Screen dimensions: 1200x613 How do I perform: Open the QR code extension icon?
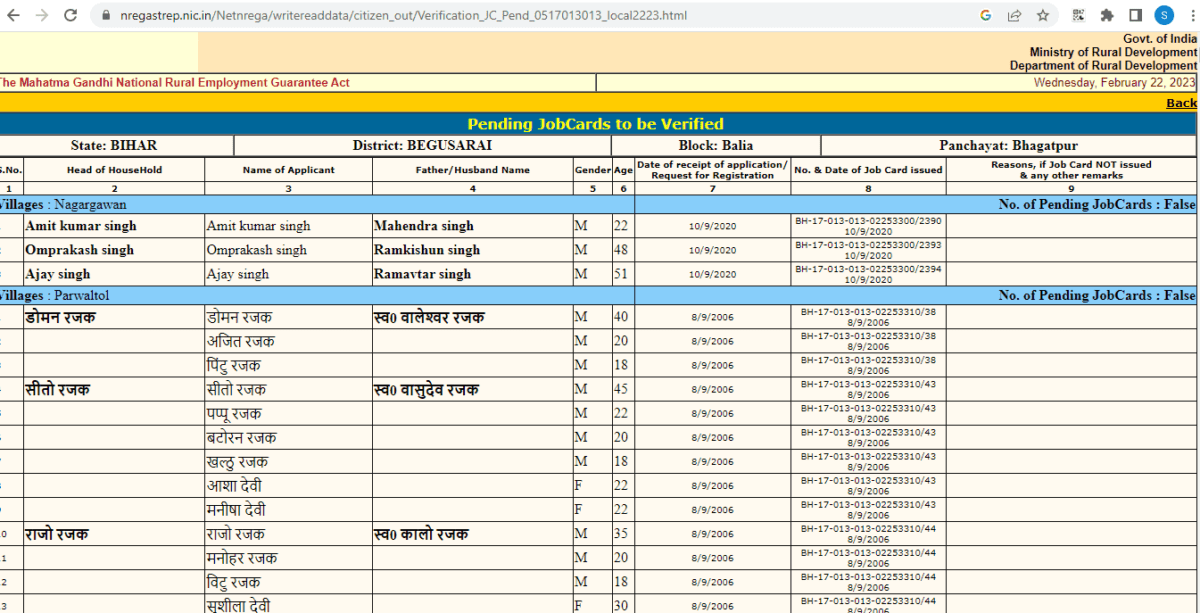[1081, 16]
